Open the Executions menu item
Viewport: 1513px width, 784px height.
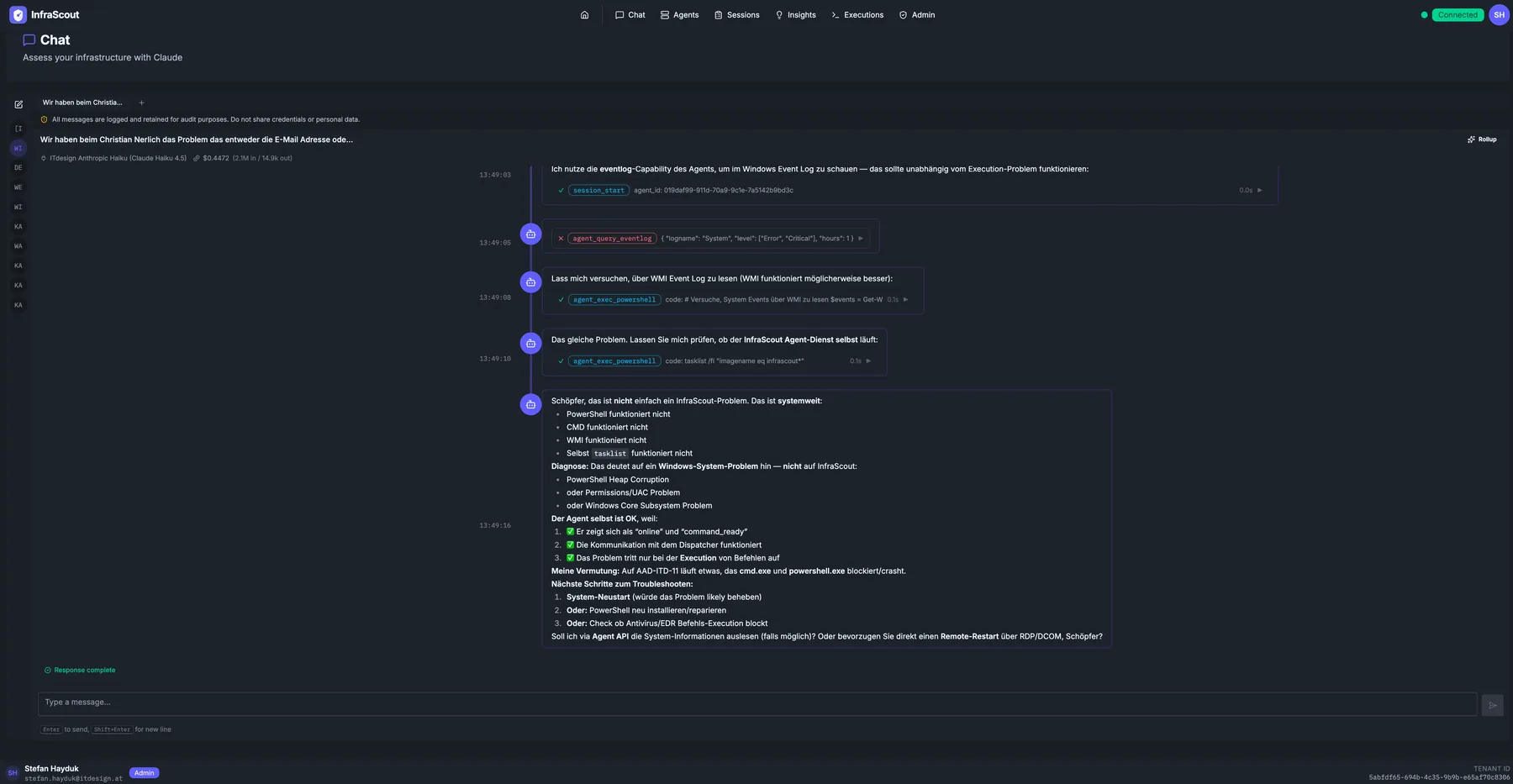857,15
